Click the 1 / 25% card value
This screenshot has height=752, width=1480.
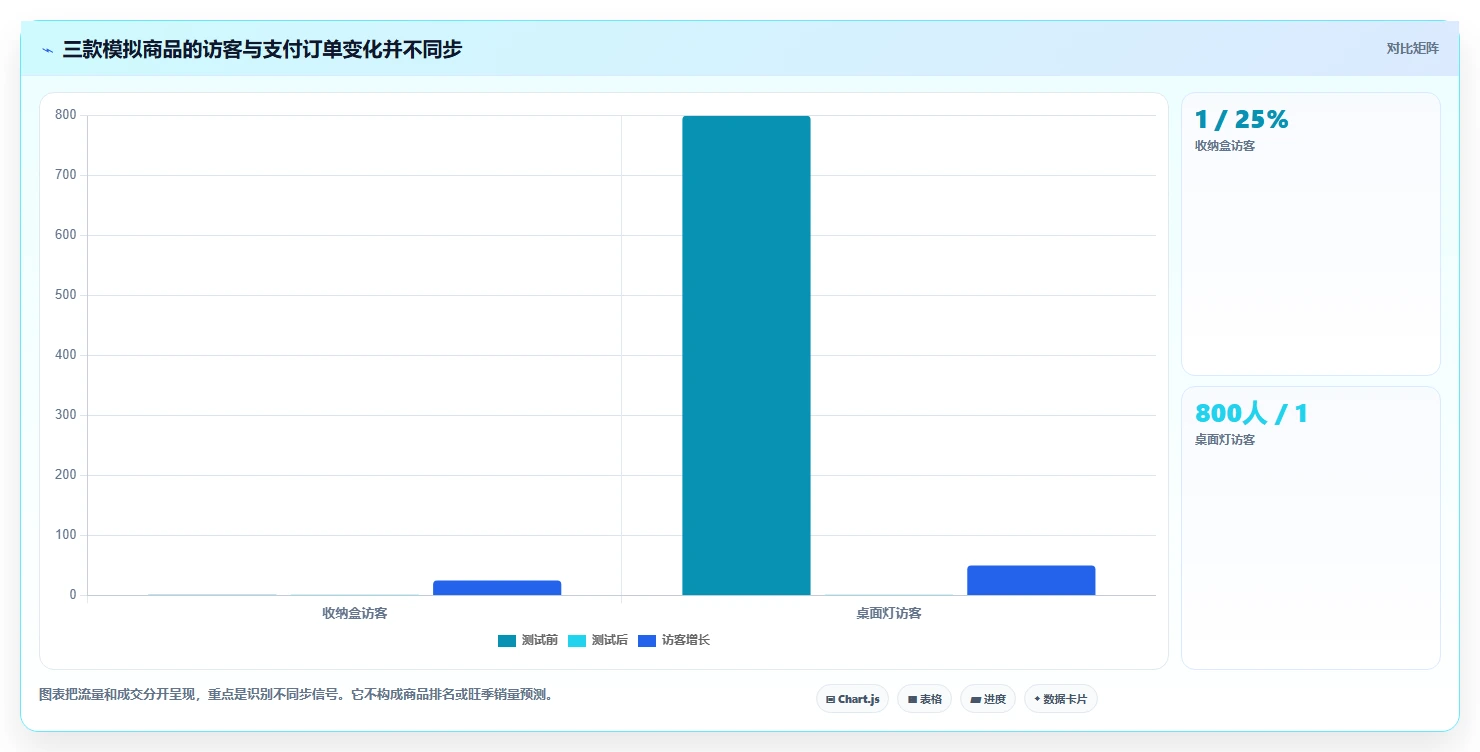point(1241,119)
